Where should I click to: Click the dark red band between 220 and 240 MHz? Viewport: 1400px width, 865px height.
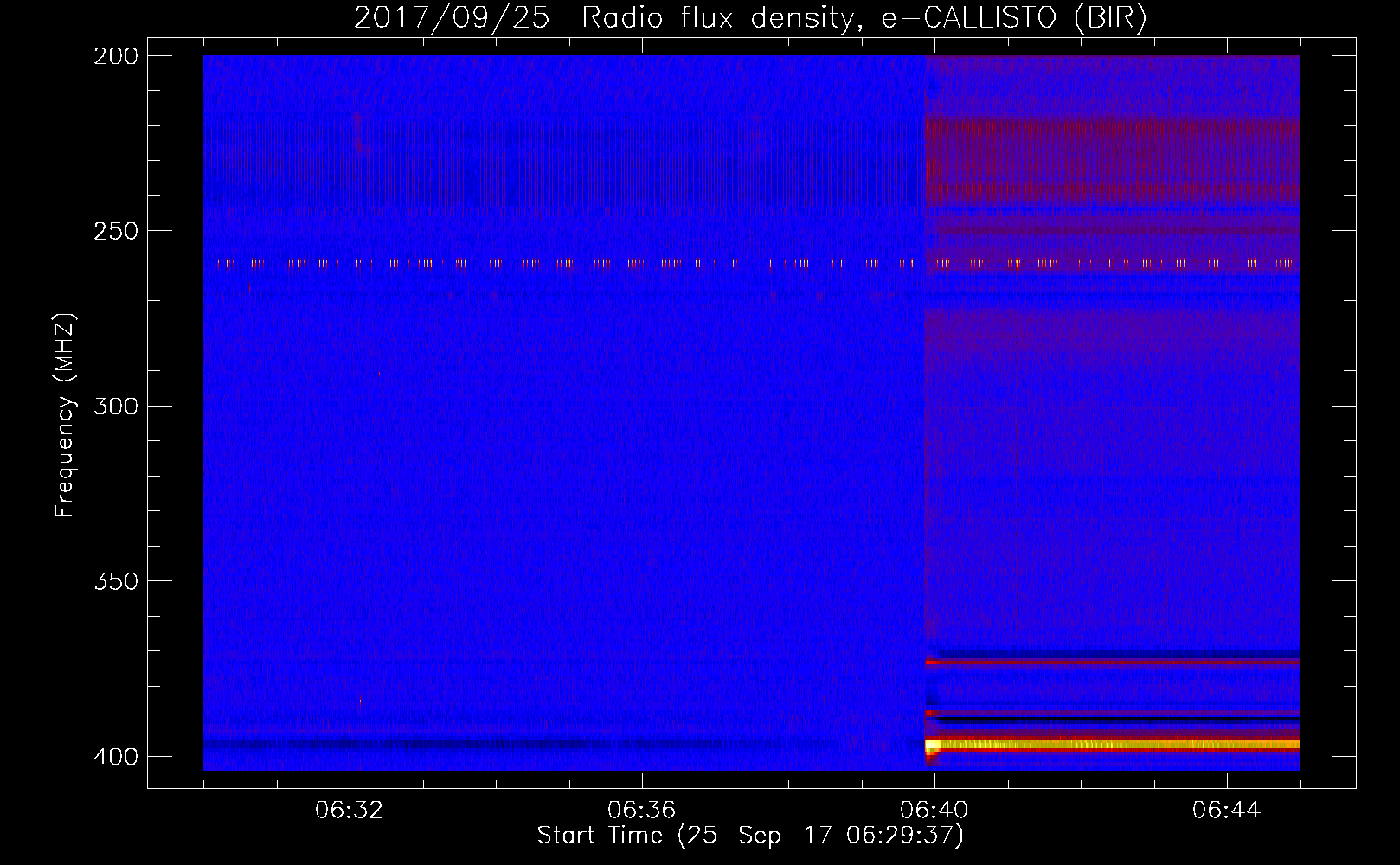coord(1112,160)
